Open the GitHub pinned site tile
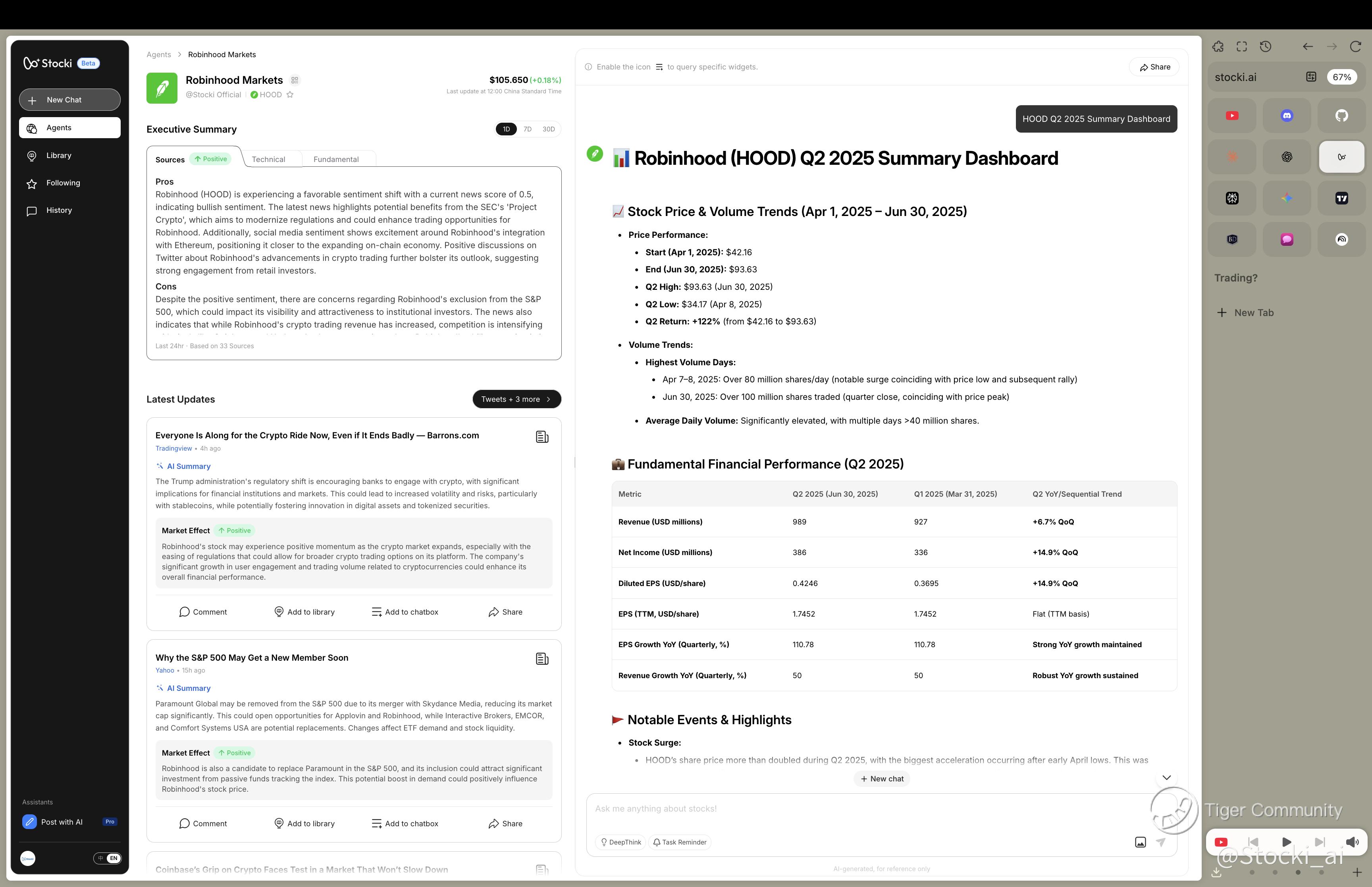This screenshot has width=1372, height=887. pyautogui.click(x=1341, y=116)
